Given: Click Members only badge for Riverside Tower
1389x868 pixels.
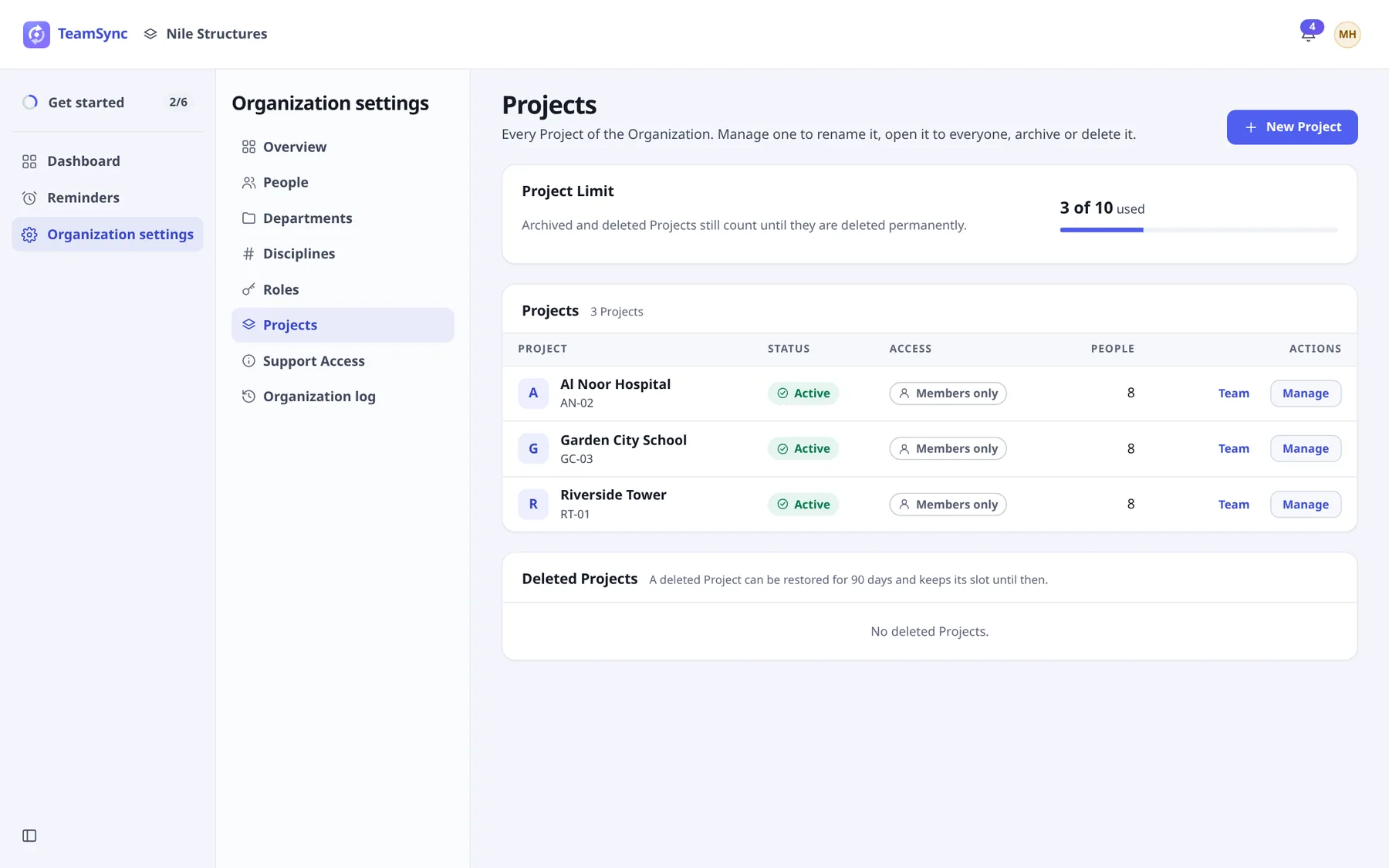Looking at the screenshot, I should click(948, 505).
